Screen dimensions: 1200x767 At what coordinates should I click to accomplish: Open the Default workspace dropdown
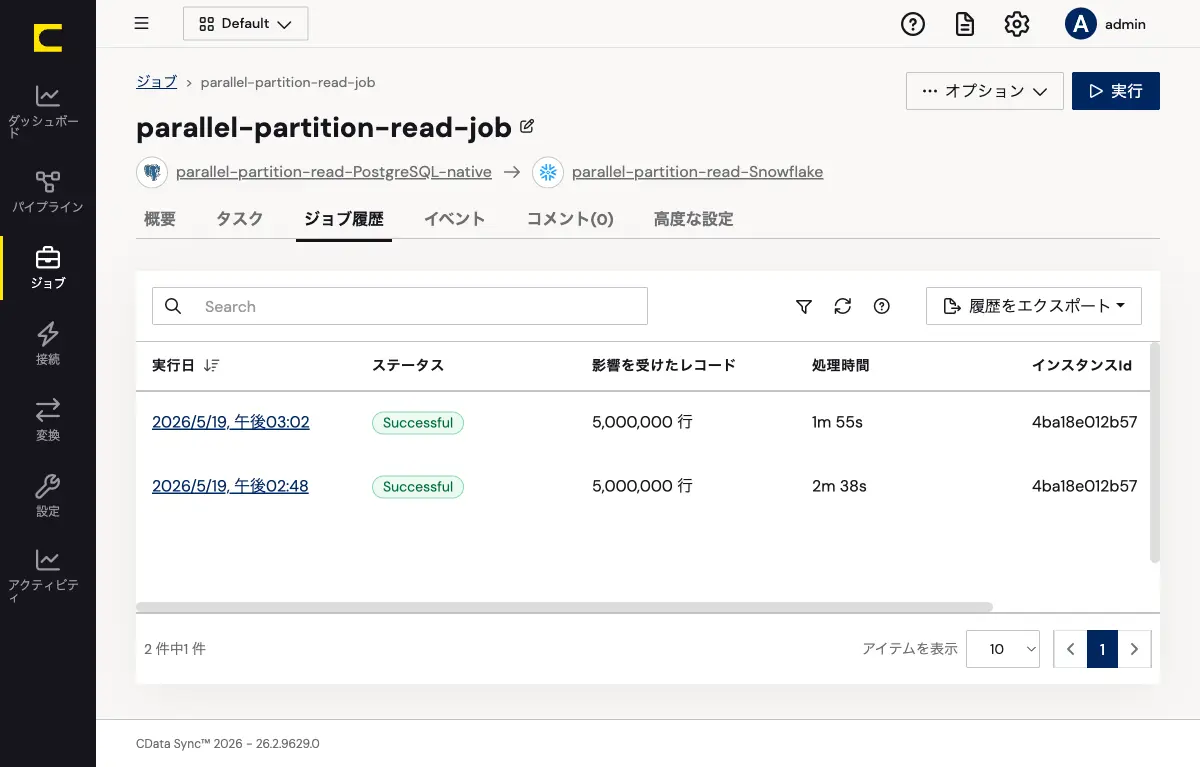coord(246,24)
